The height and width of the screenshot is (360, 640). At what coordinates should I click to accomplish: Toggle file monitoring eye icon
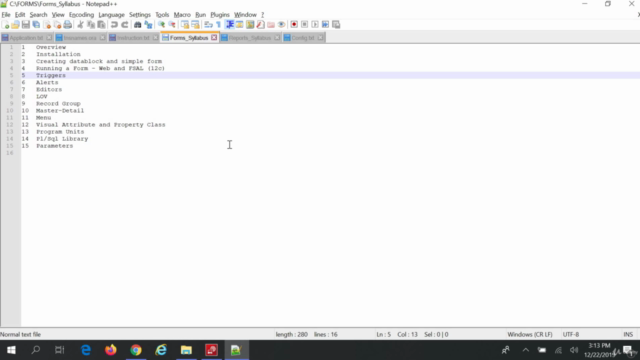click(281, 24)
